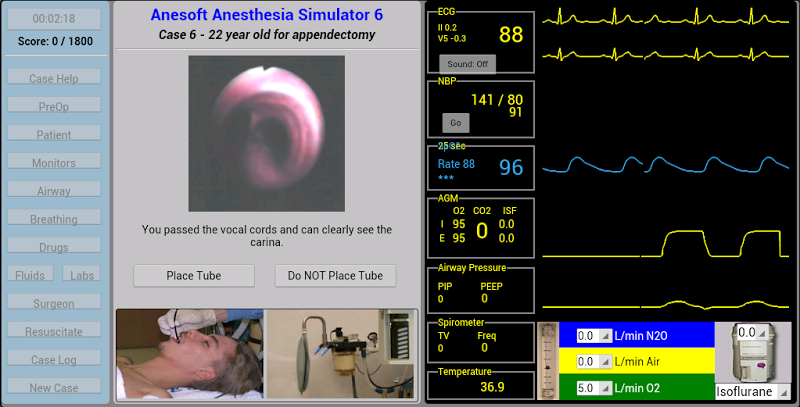Click the elapsed time display 00:02:18
The height and width of the screenshot is (407, 800).
pyautogui.click(x=54, y=19)
